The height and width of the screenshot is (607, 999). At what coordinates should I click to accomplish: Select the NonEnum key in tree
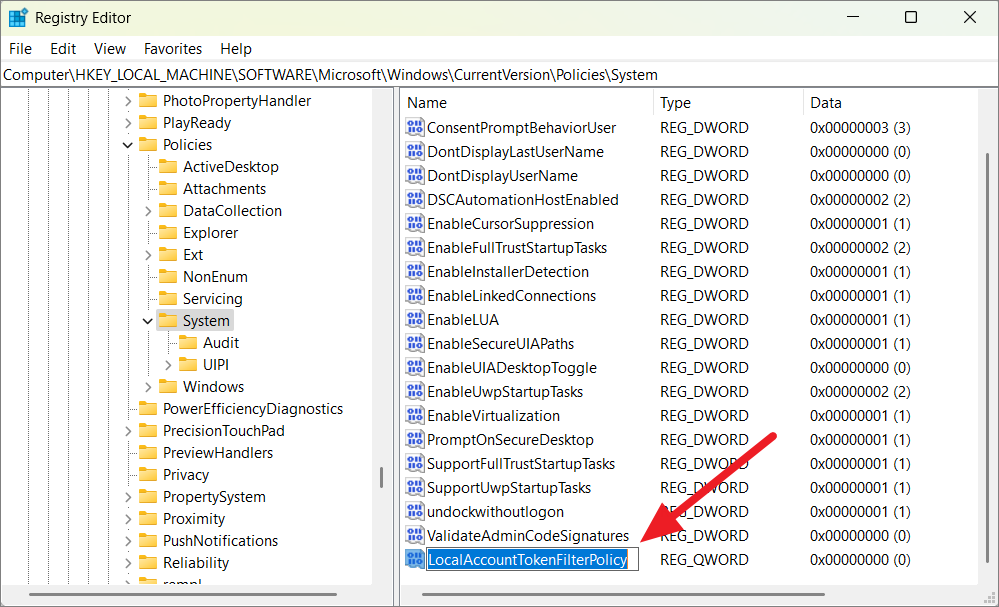(215, 277)
